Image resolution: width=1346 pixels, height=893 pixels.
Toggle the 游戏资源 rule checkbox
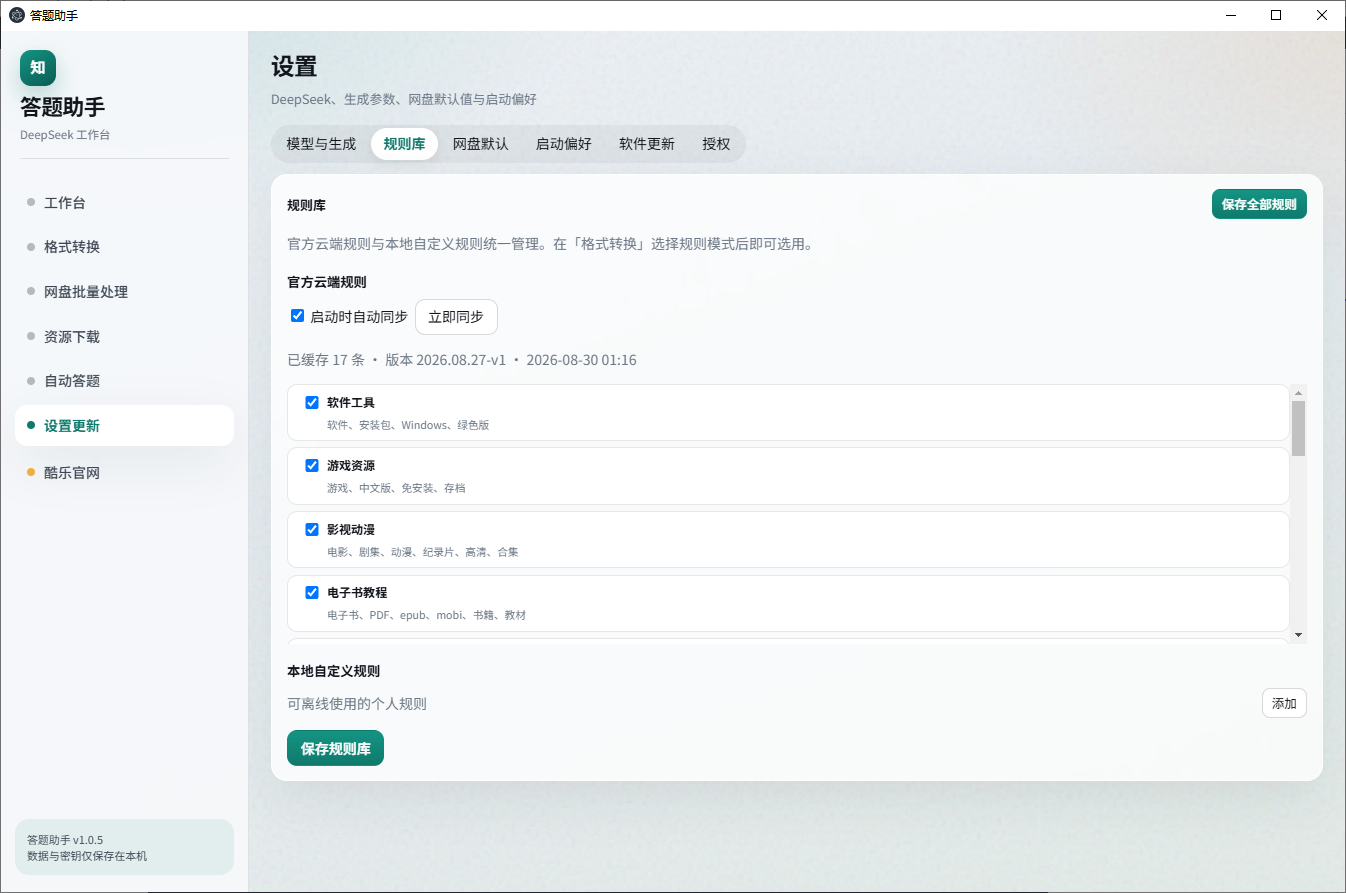312,466
